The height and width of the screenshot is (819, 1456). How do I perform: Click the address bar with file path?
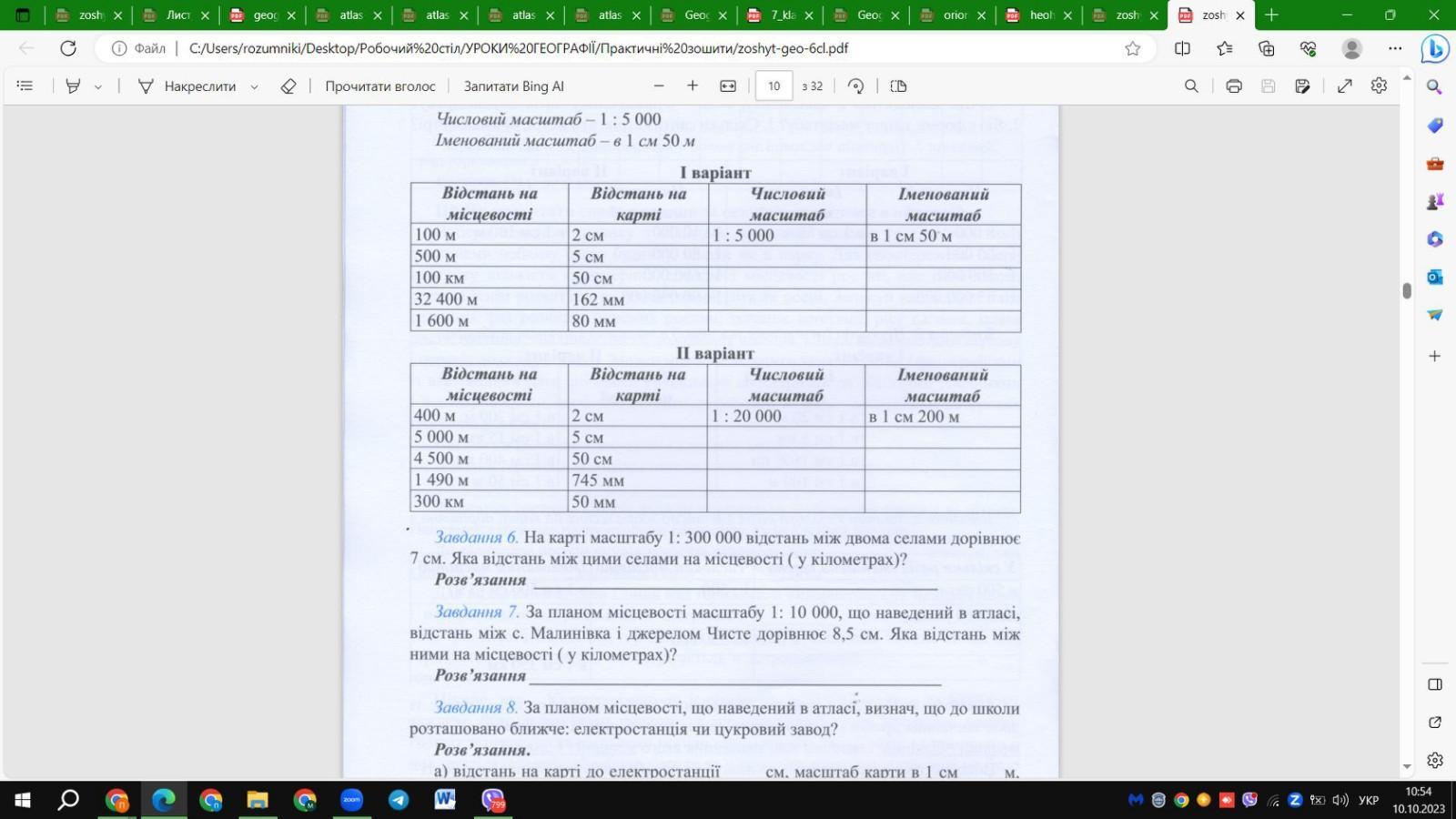(x=519, y=48)
